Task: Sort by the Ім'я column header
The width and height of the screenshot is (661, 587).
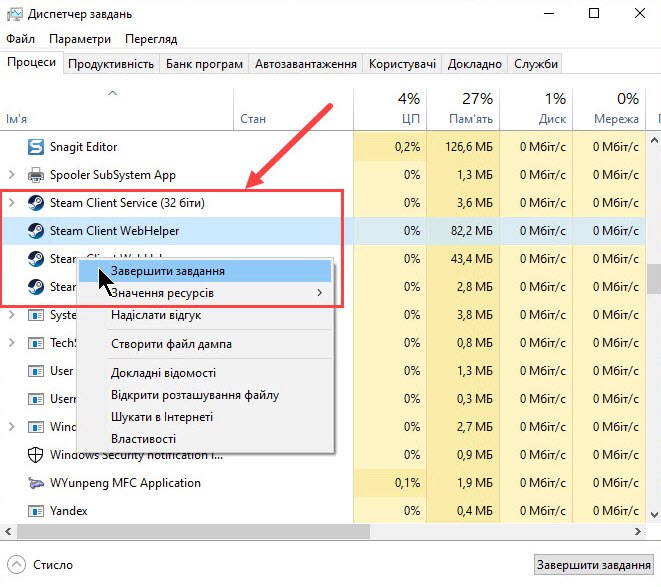Action: tap(116, 109)
